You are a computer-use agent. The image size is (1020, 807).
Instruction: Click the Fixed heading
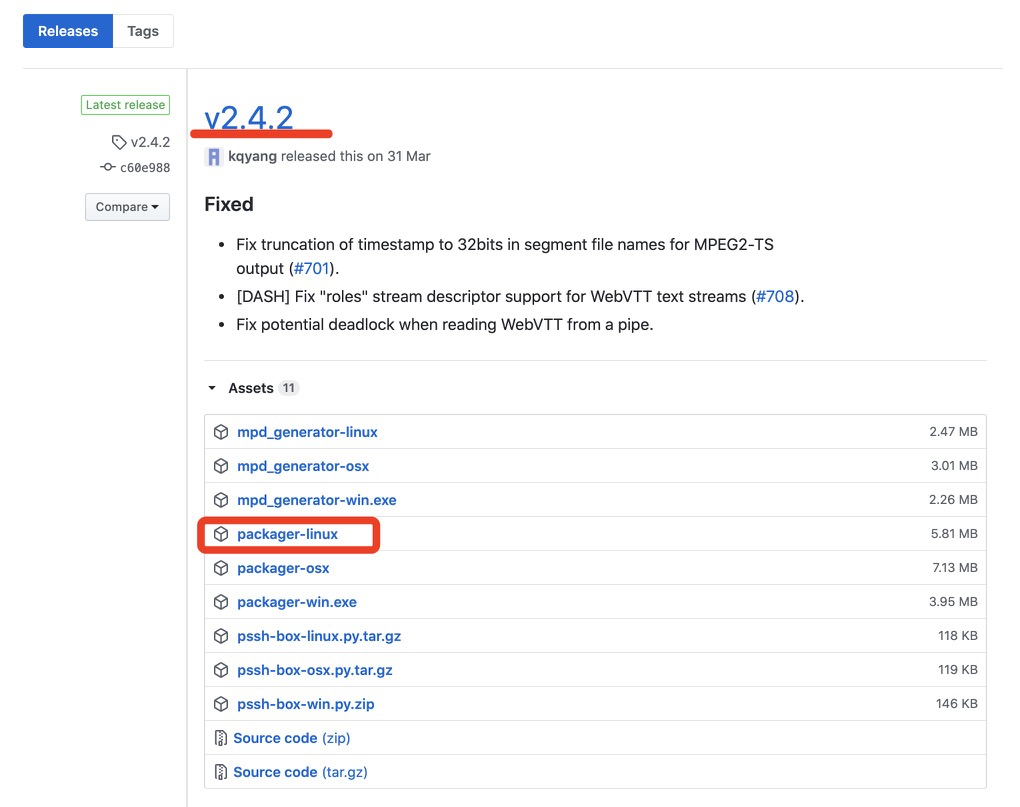[229, 204]
